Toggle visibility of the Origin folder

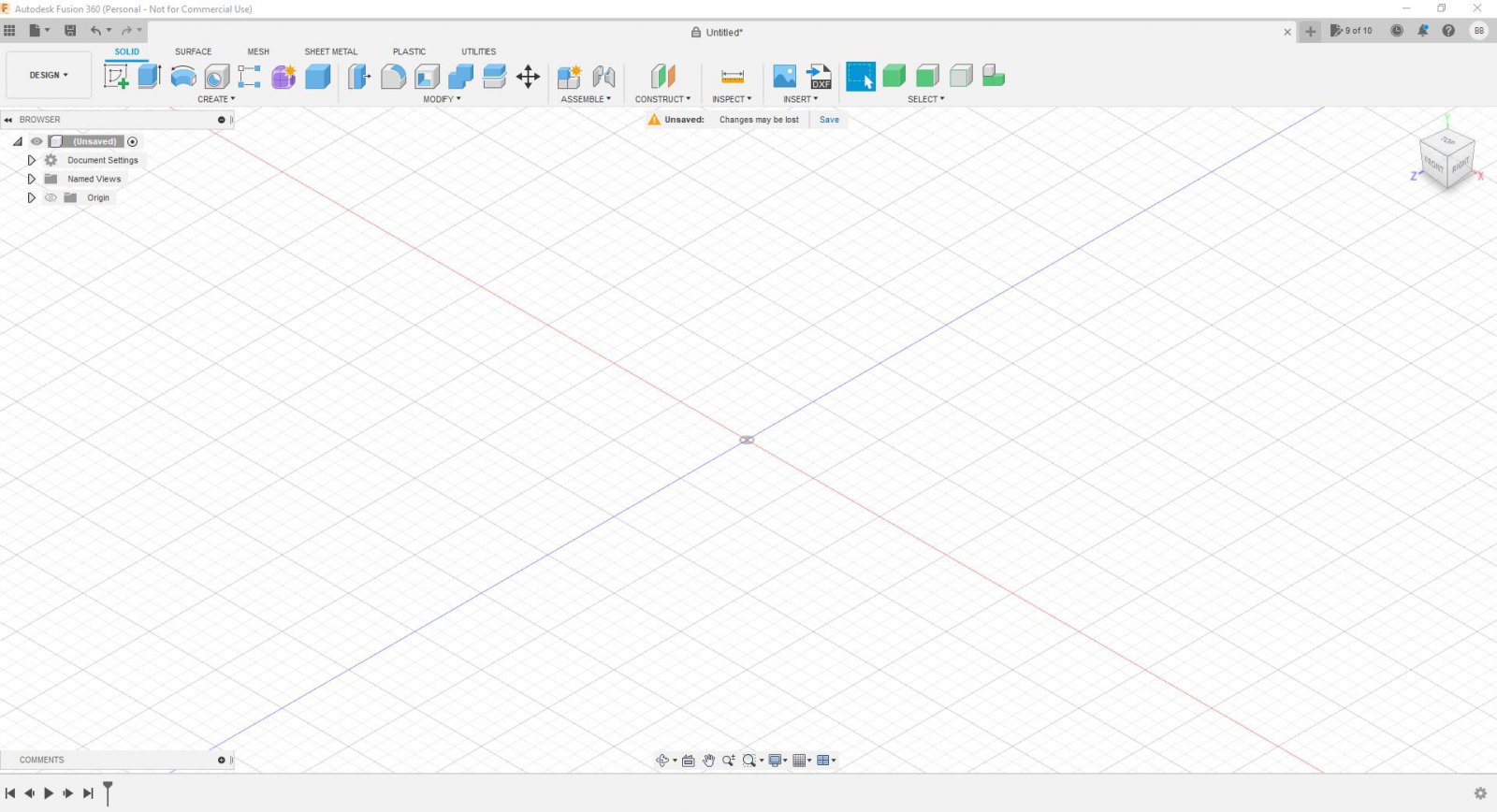coord(51,197)
